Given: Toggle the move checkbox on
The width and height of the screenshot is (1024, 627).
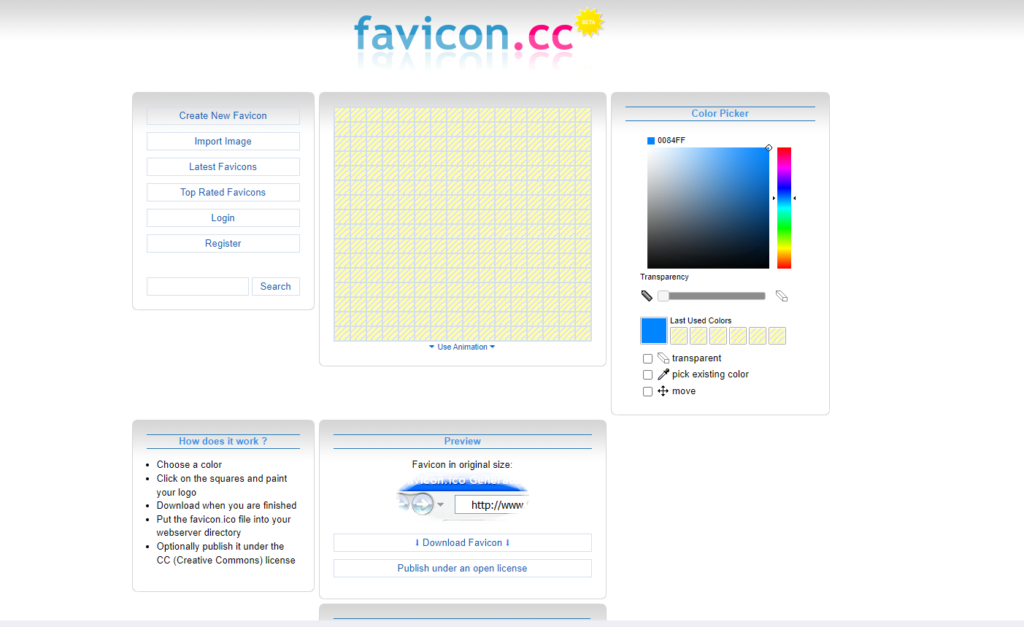Looking at the screenshot, I should click(x=648, y=391).
